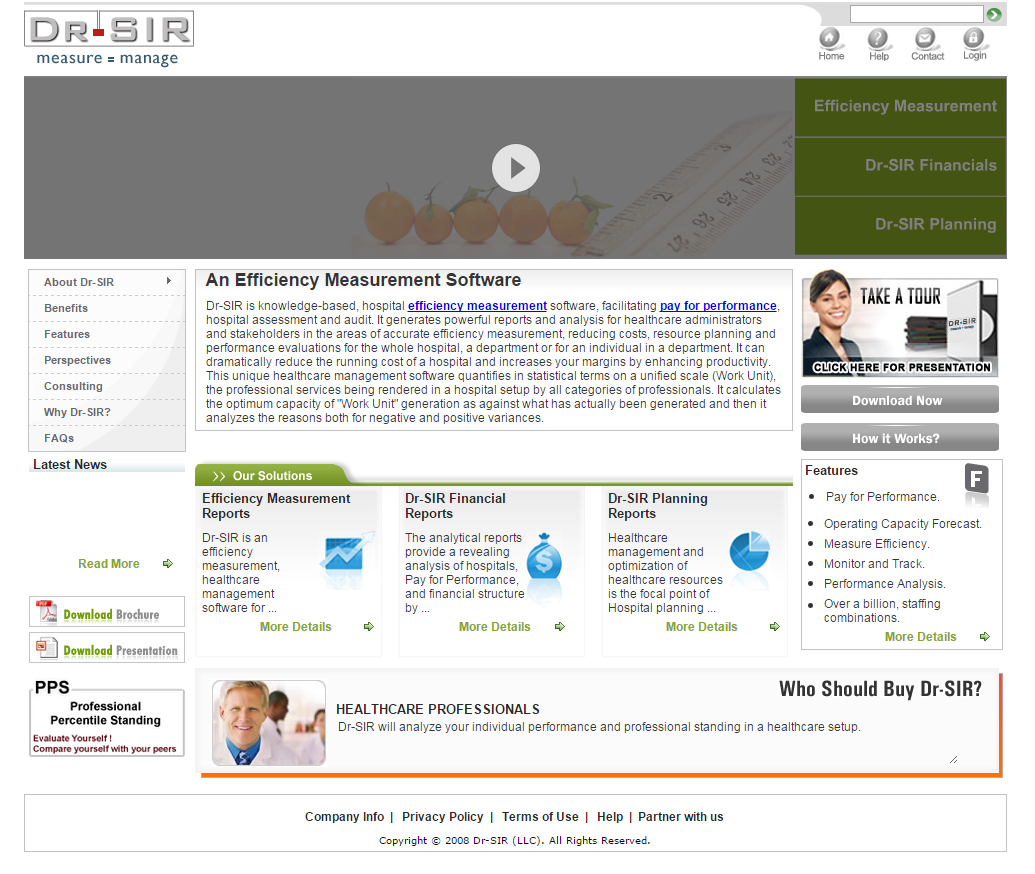Click Download Presentation PowerPoint icon
The image size is (1035, 874).
[47, 648]
